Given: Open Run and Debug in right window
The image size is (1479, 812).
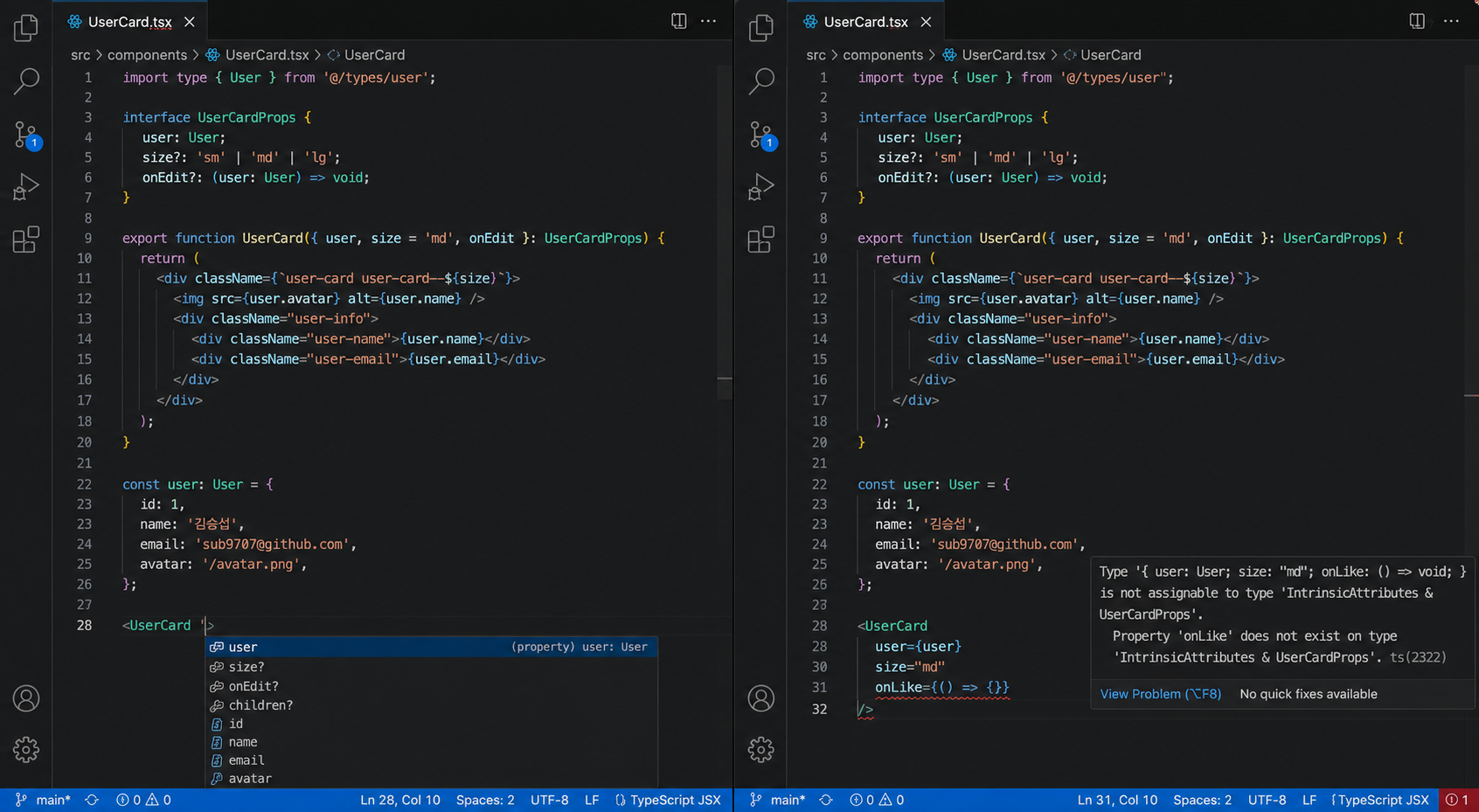Looking at the screenshot, I should pos(761,186).
